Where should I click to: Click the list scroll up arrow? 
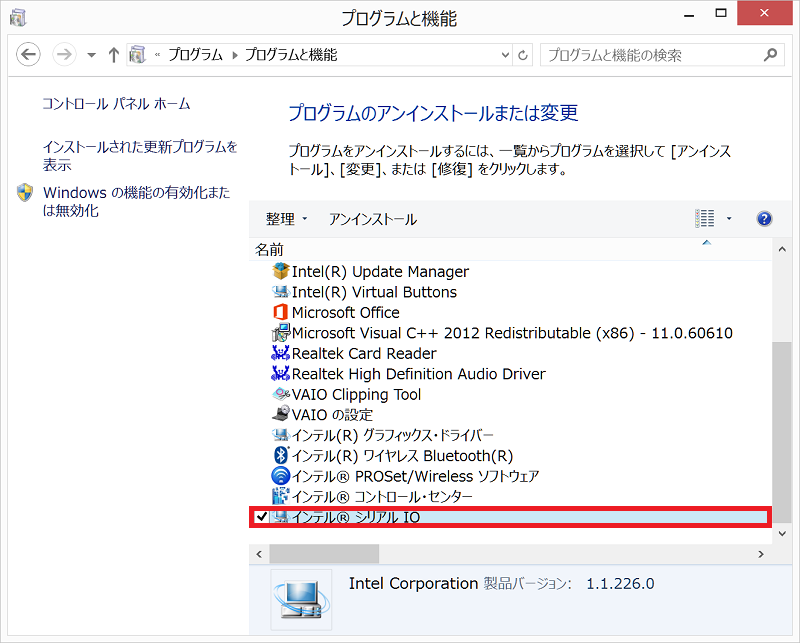pyautogui.click(x=782, y=250)
